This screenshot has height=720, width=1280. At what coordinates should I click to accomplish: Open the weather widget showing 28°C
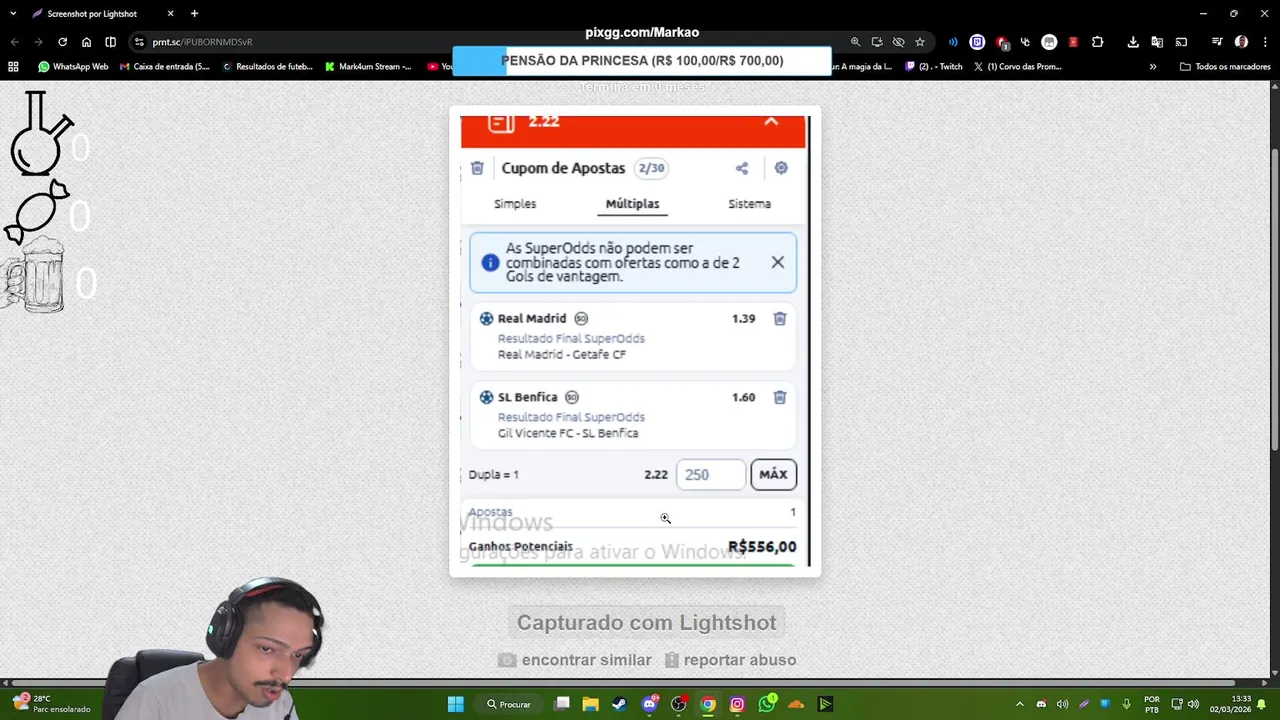50,704
